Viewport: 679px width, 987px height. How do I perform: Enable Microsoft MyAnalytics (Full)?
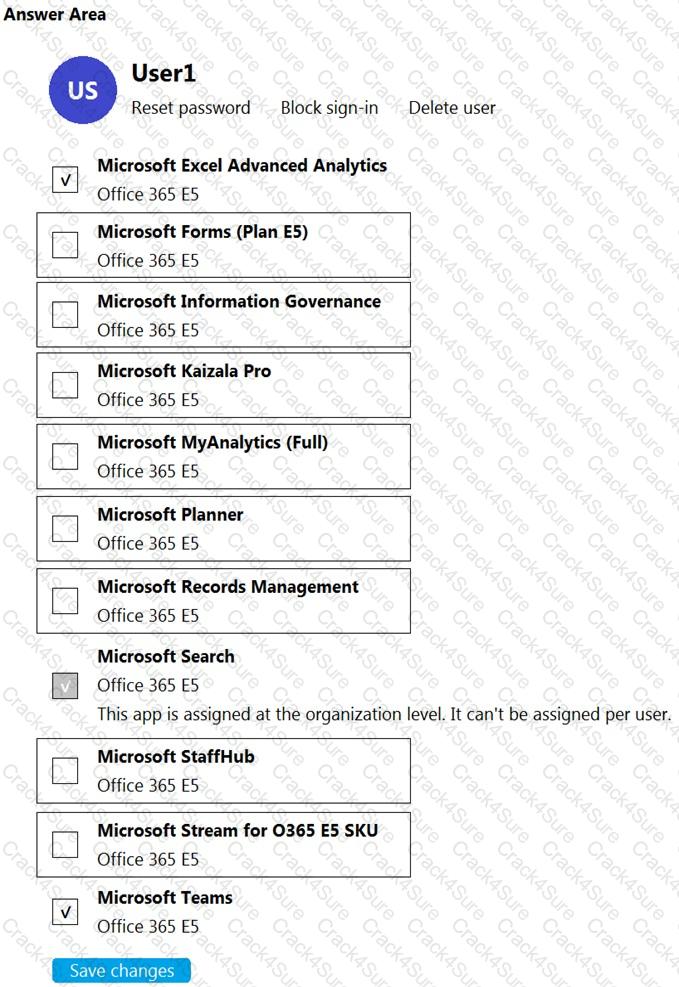pyautogui.click(x=64, y=456)
